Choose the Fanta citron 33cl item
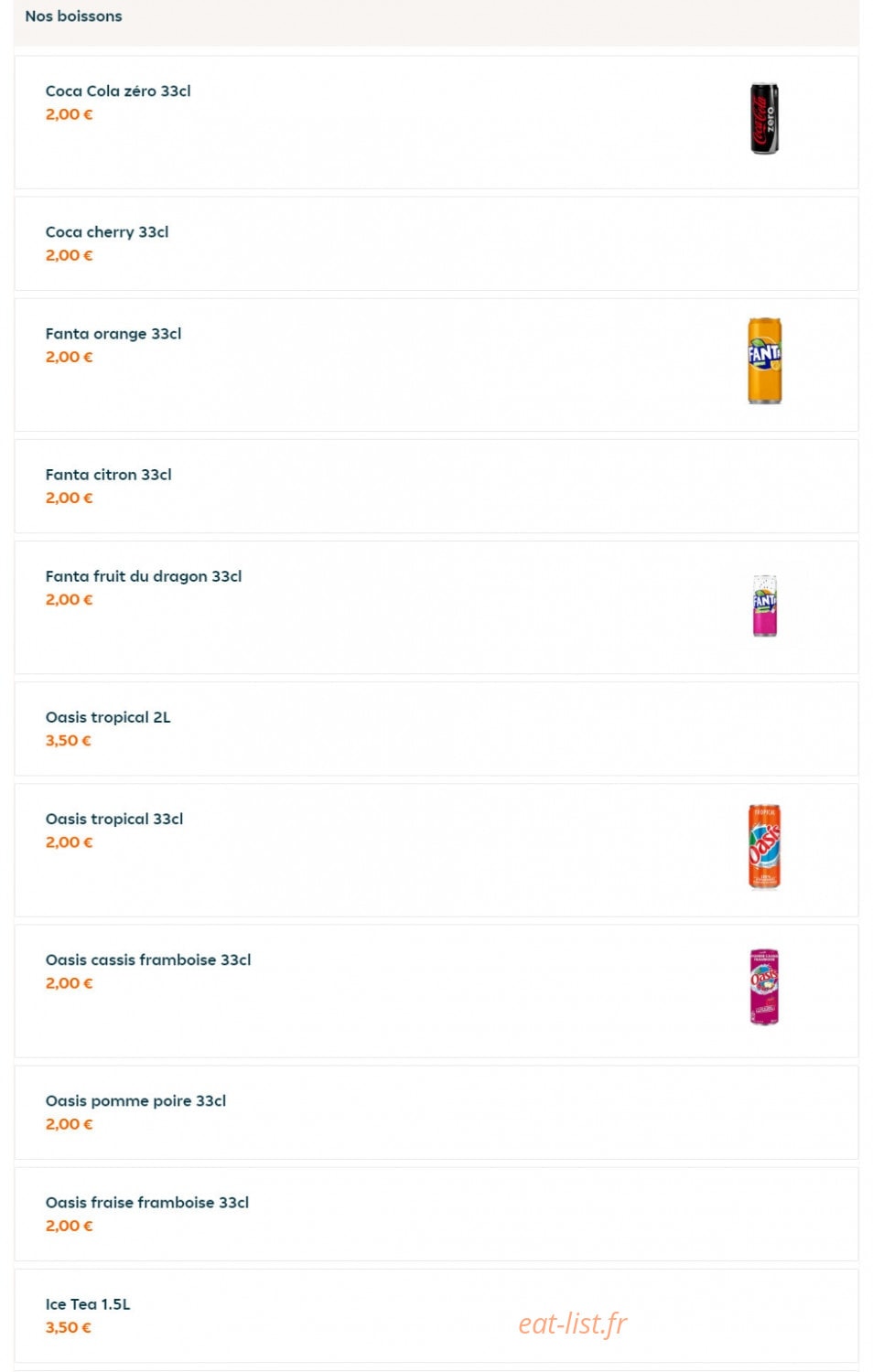 [x=436, y=486]
